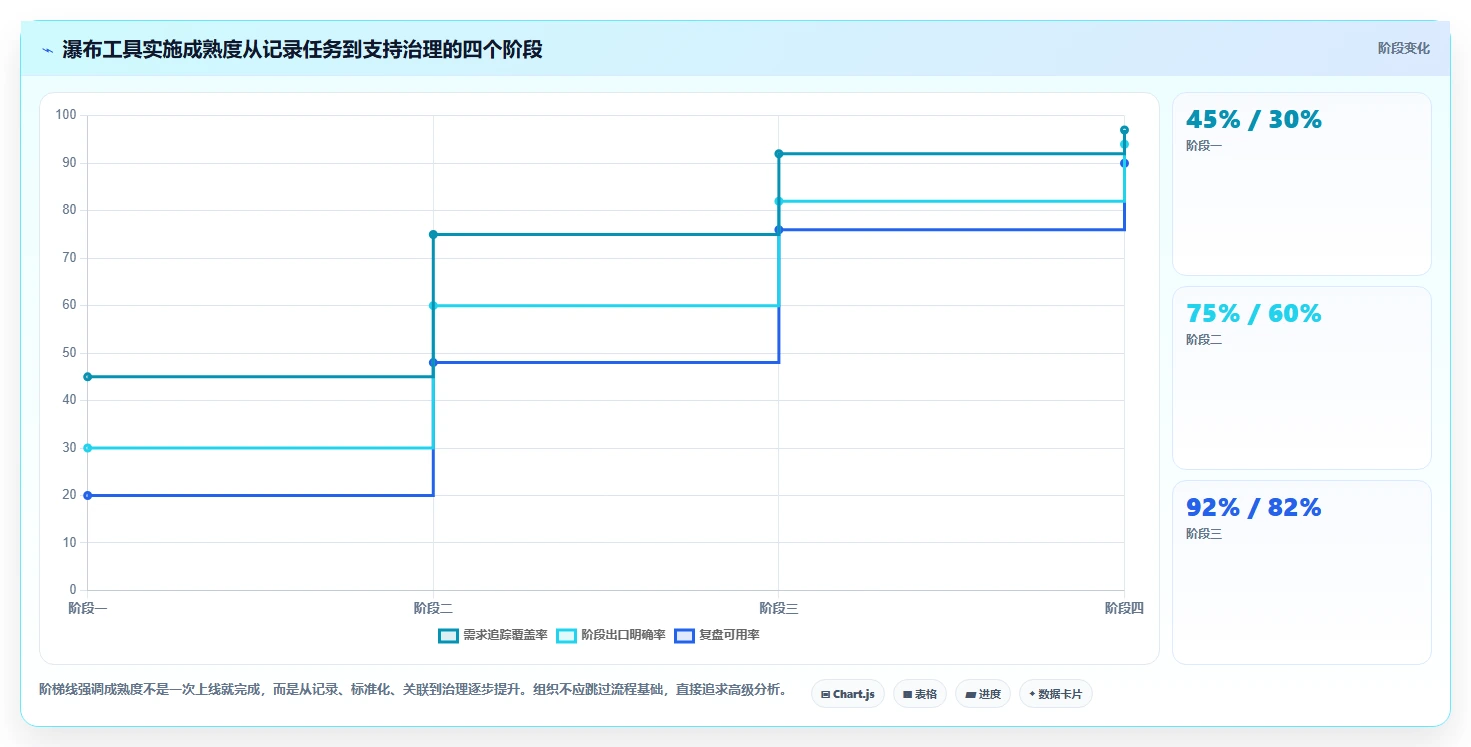The image size is (1471, 747).
Task: Click the 0 y-axis value
Action: click(x=73, y=590)
